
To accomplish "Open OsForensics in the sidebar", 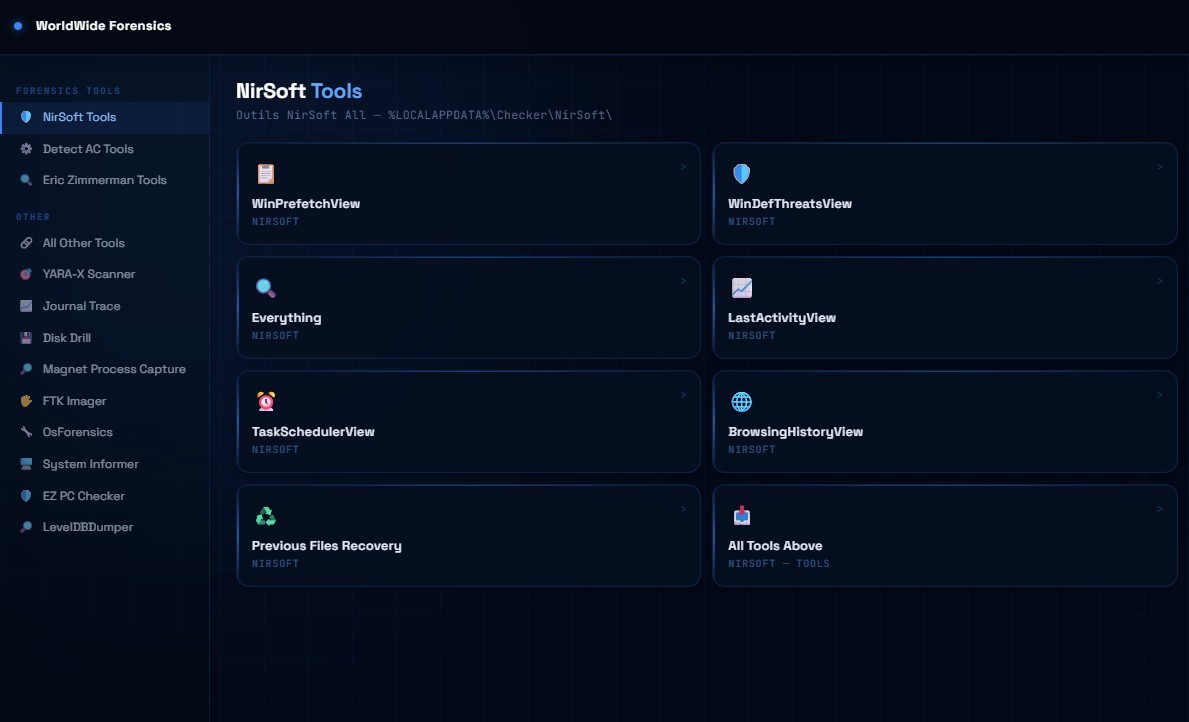I will (105, 432).
